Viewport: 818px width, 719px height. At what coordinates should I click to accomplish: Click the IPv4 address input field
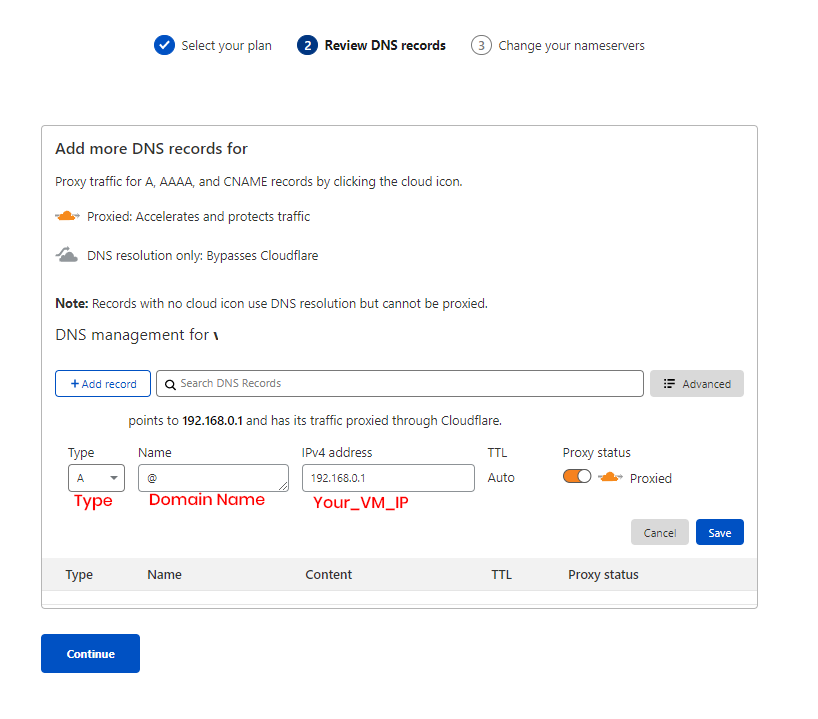(x=388, y=478)
